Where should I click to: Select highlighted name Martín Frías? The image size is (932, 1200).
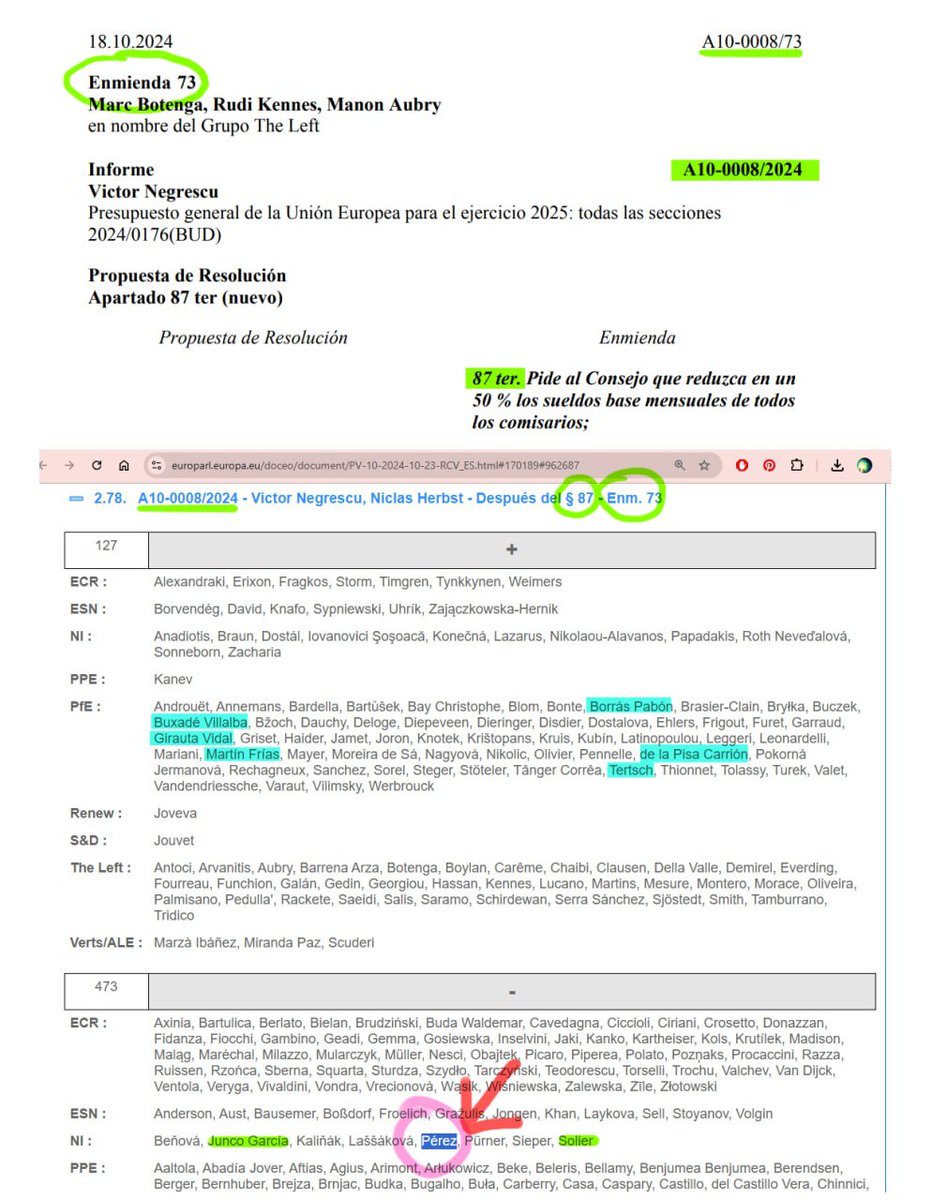coord(243,754)
